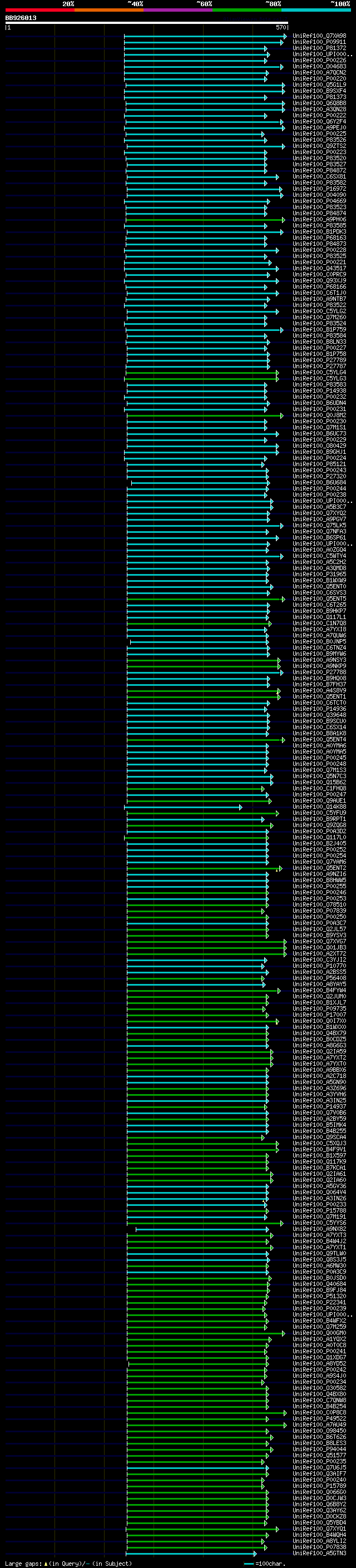Click hit label UniRef100_A9NZI6
The width and height of the screenshot is (356, 1568).
[319, 874]
